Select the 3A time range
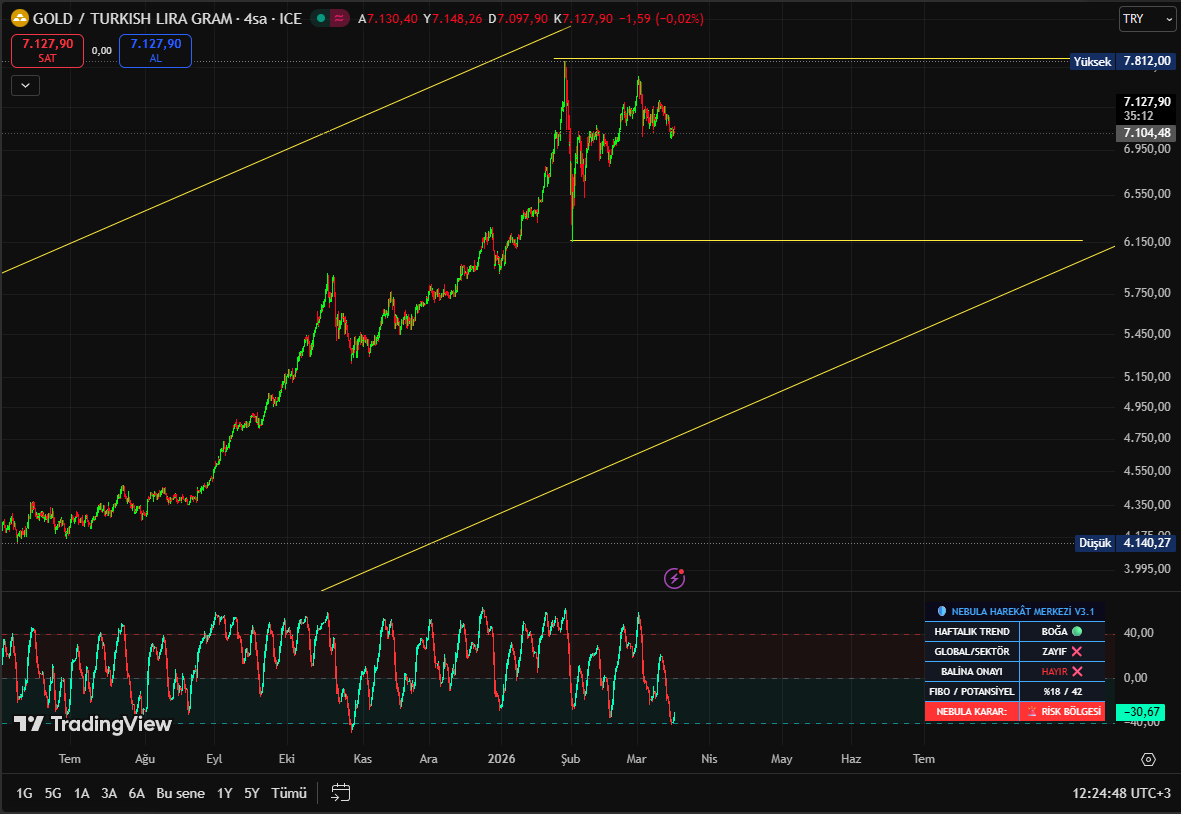The width and height of the screenshot is (1181, 814). click(109, 793)
